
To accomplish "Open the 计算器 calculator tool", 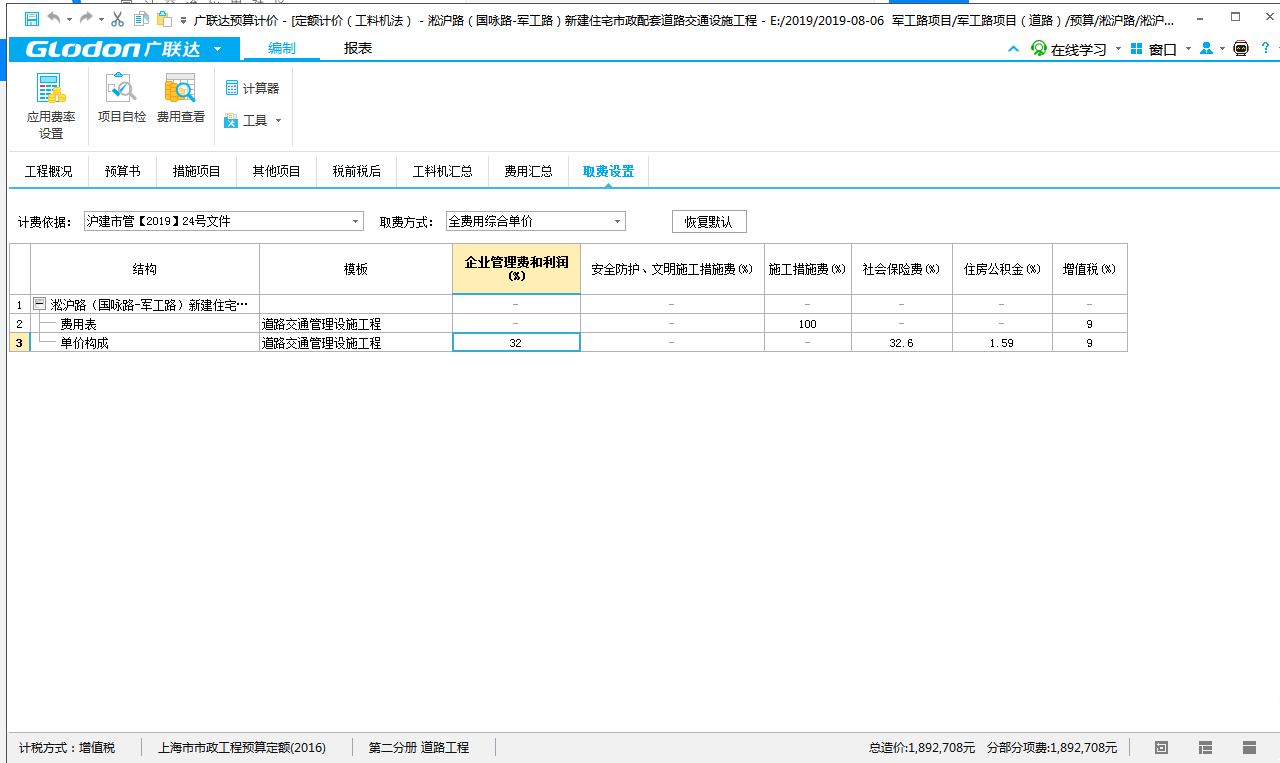I will click(x=252, y=88).
